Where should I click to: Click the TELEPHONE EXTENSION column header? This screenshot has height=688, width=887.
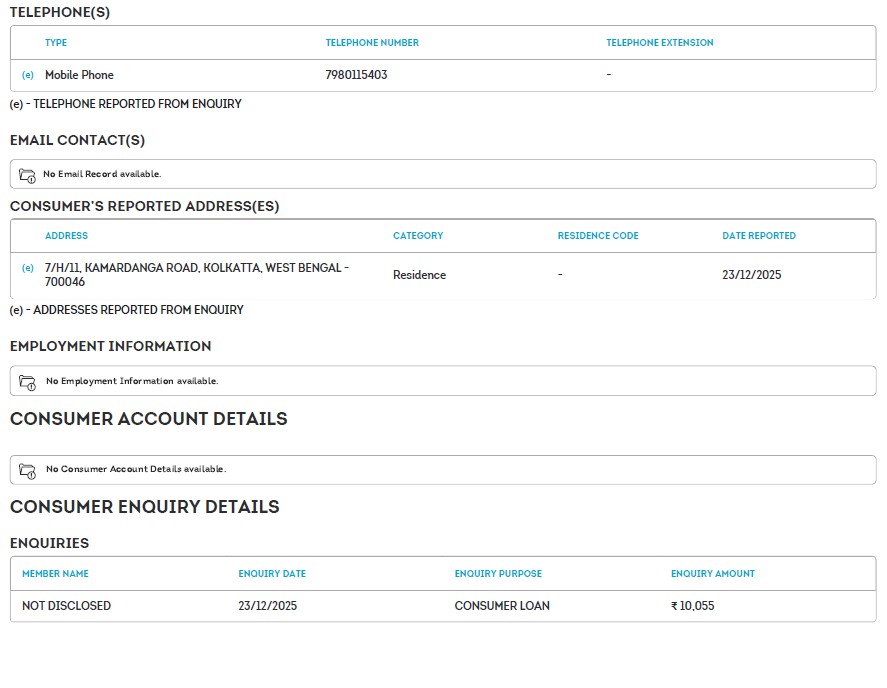click(x=659, y=43)
